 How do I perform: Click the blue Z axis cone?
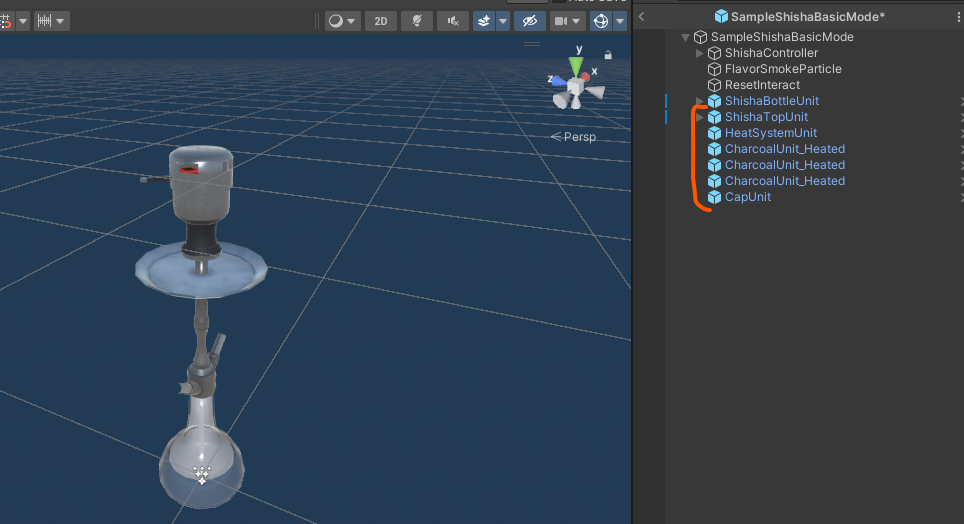tap(559, 81)
